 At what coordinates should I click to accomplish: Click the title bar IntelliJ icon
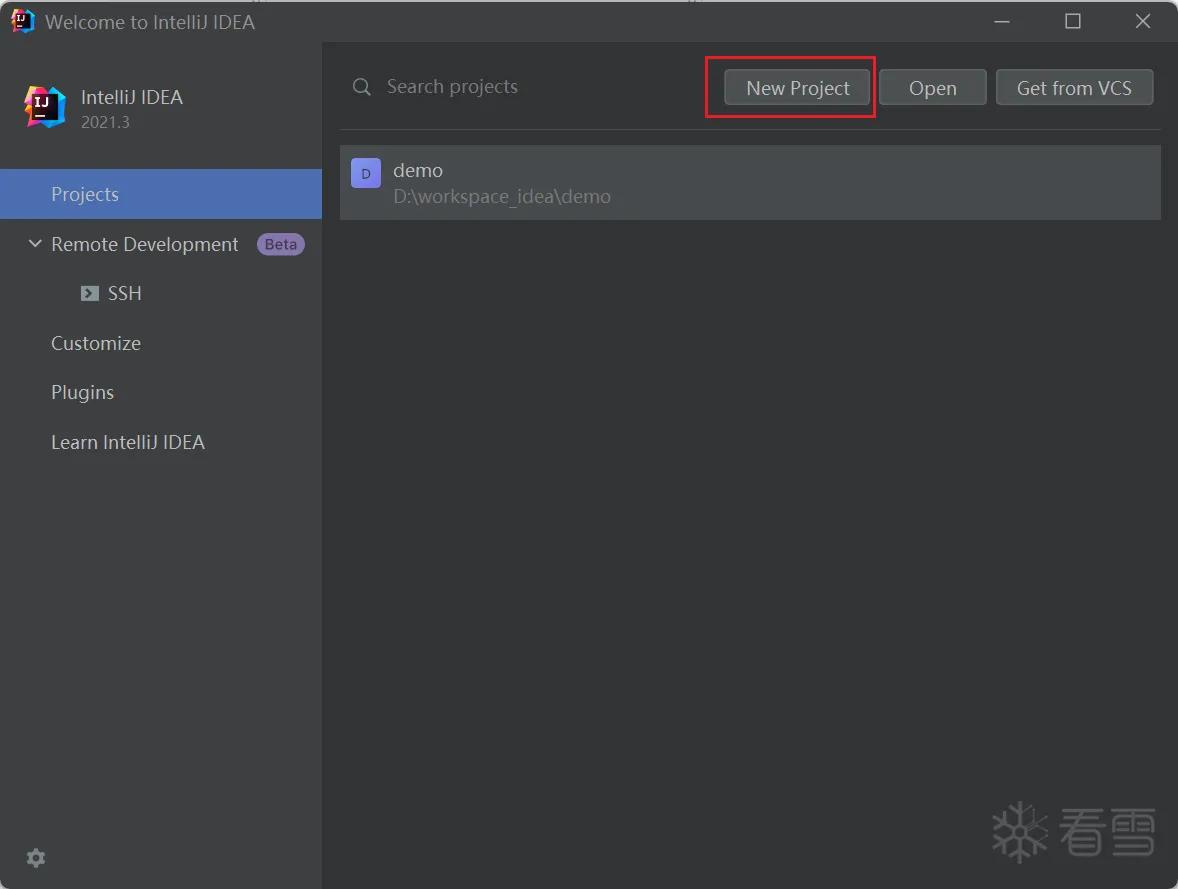(23, 21)
